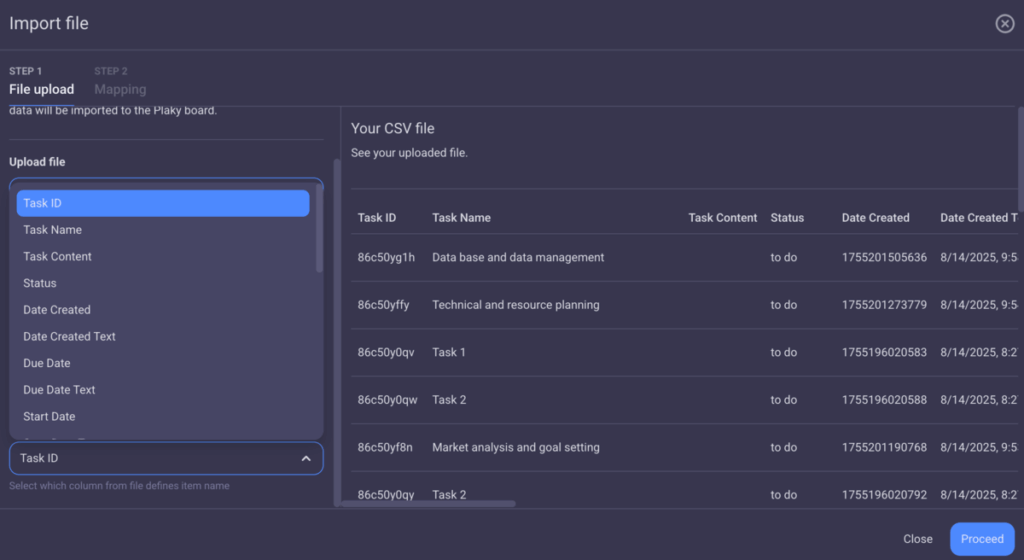Choose Due Date Text from the list

point(163,390)
